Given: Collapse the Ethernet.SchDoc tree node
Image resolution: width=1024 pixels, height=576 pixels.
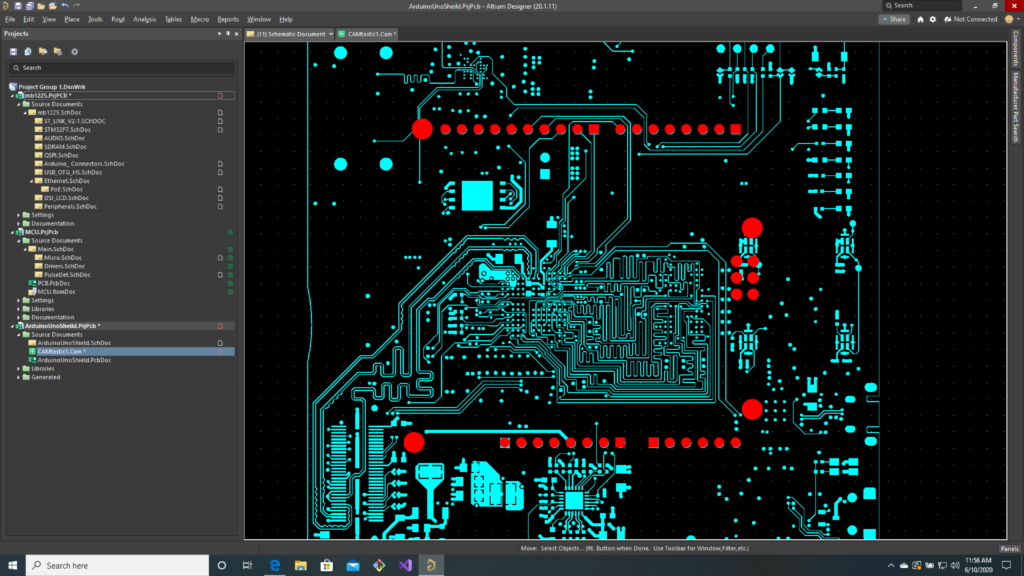Looking at the screenshot, I should click(x=33, y=180).
